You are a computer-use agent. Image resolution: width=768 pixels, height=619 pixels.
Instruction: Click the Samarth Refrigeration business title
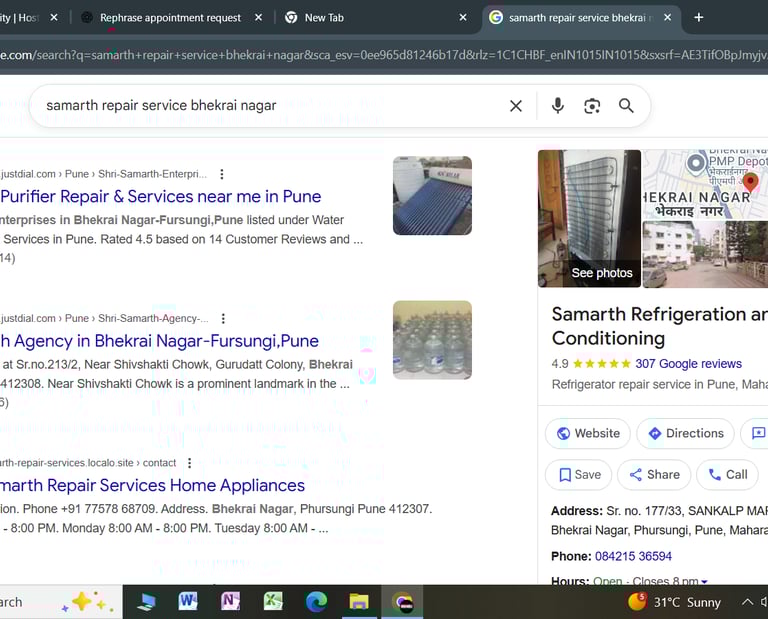[x=659, y=326]
